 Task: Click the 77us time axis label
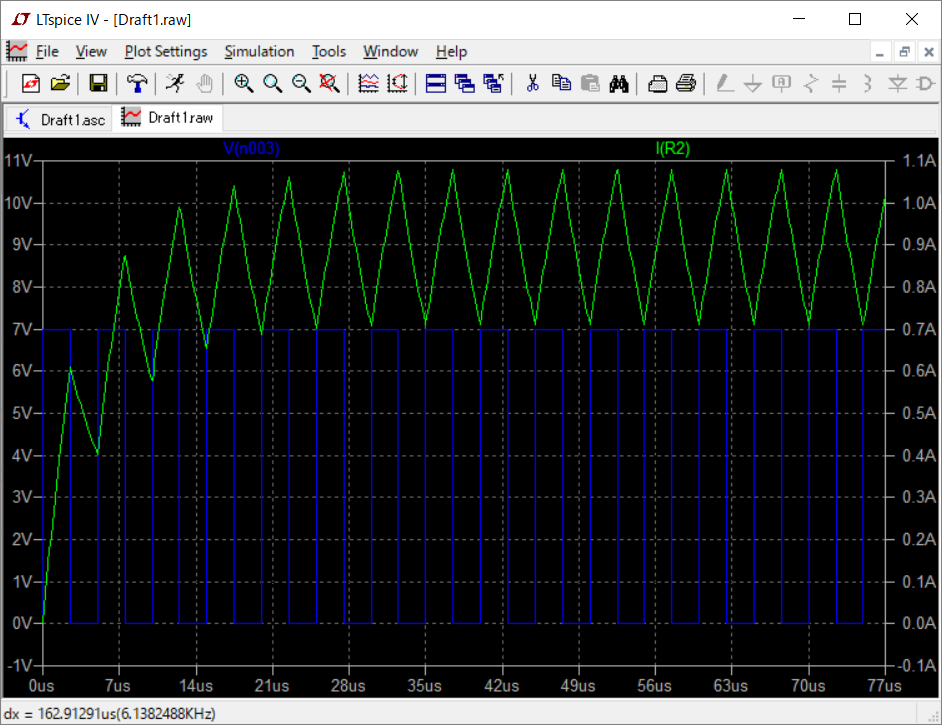pyautogui.click(x=884, y=686)
